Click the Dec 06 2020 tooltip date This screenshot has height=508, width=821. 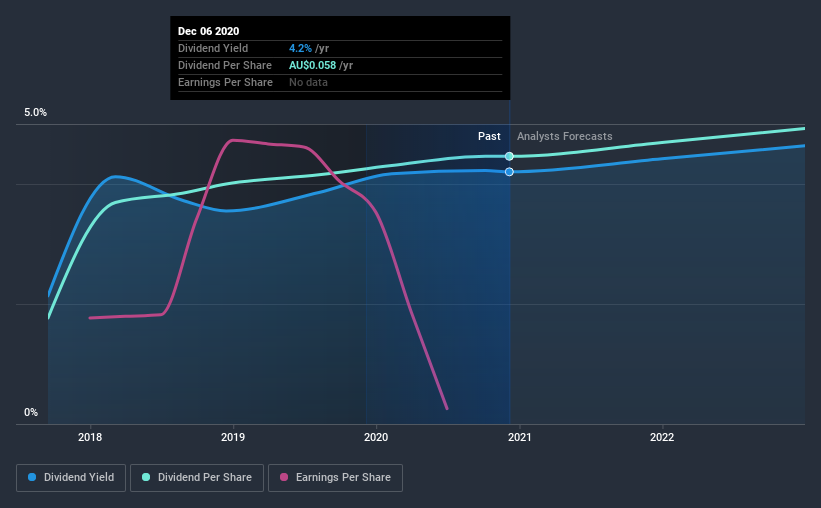click(208, 31)
